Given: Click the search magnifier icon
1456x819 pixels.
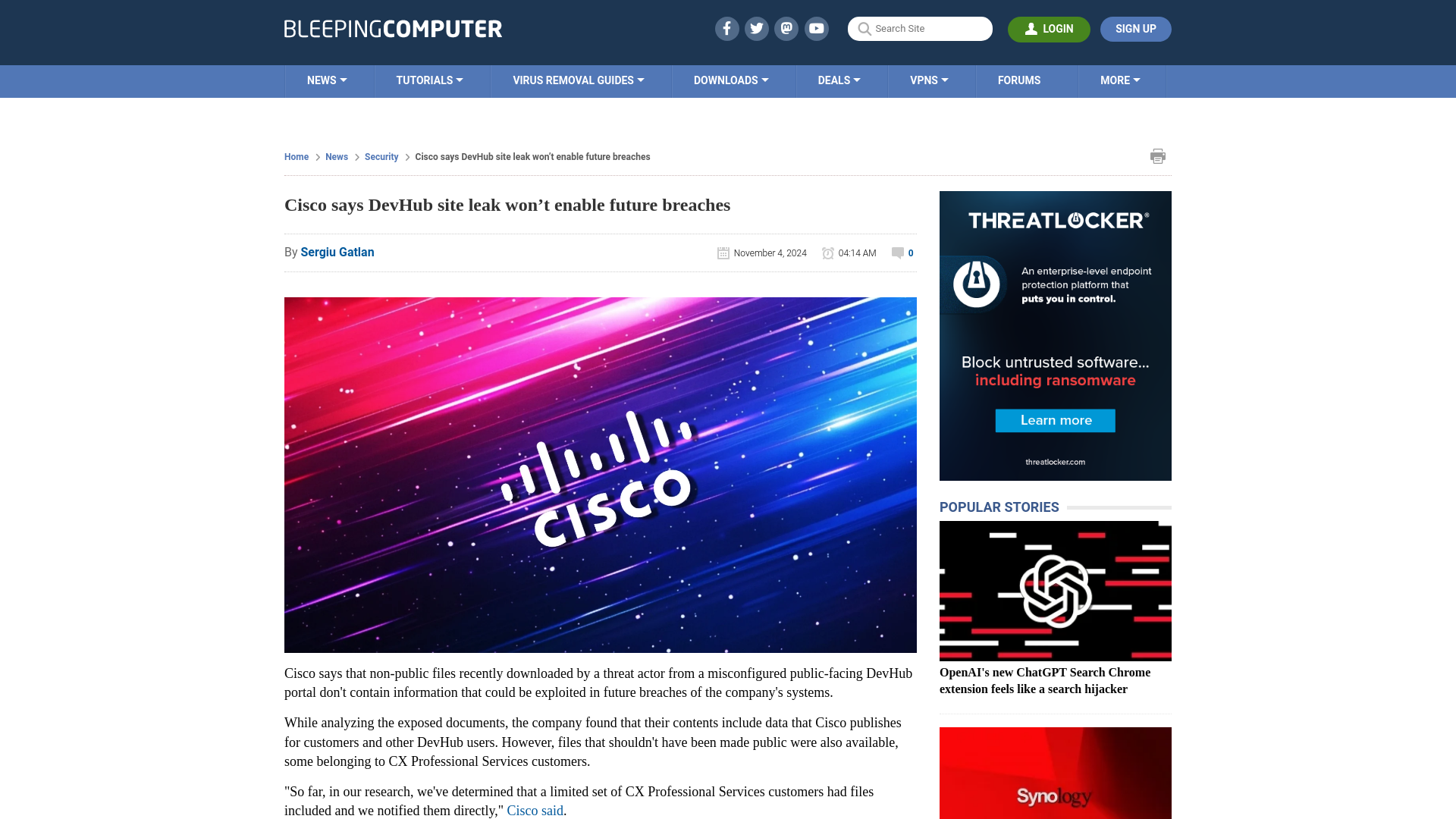Looking at the screenshot, I should pos(864,29).
